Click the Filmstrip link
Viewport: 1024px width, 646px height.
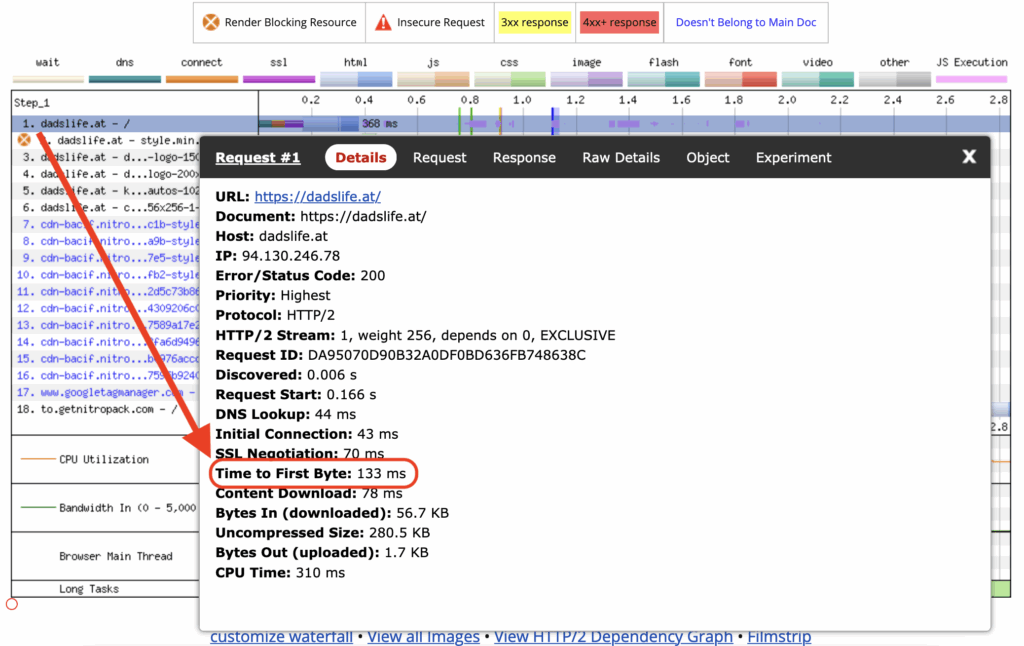click(x=778, y=637)
